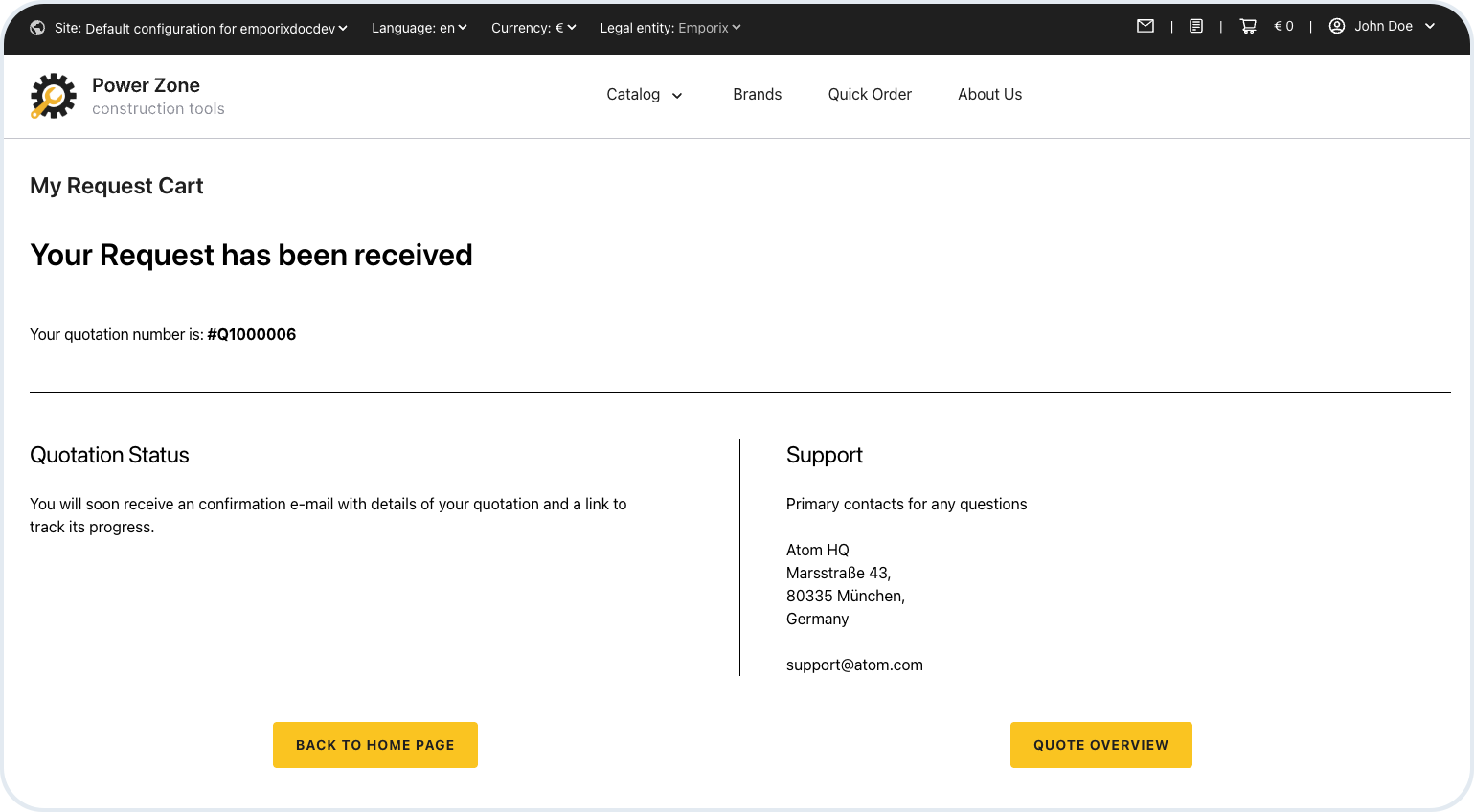Click the Quote Overview button
This screenshot has width=1474, height=812.
click(x=1100, y=745)
